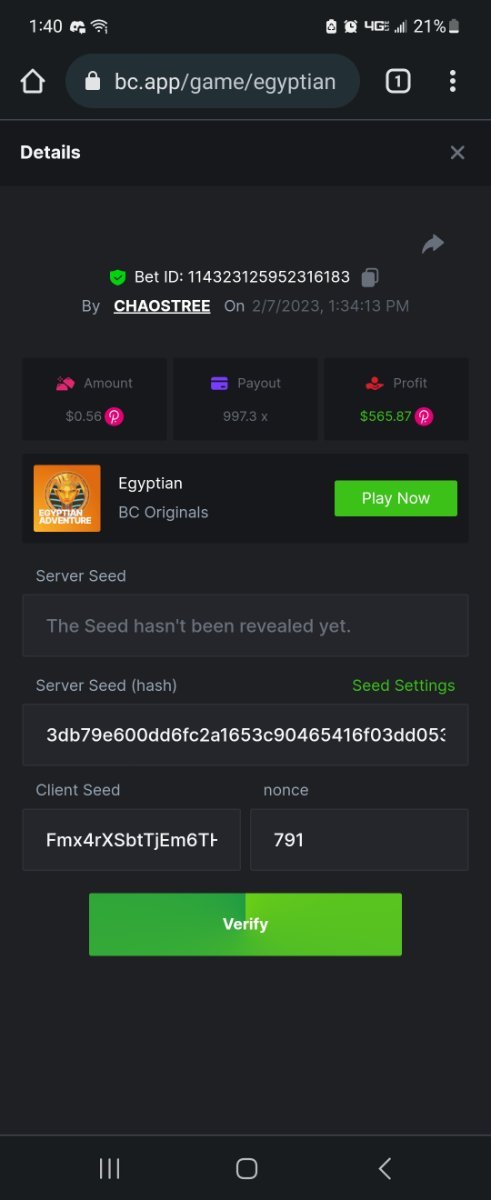This screenshot has height=1200, width=491.
Task: Click the Verify button
Action: click(x=245, y=924)
